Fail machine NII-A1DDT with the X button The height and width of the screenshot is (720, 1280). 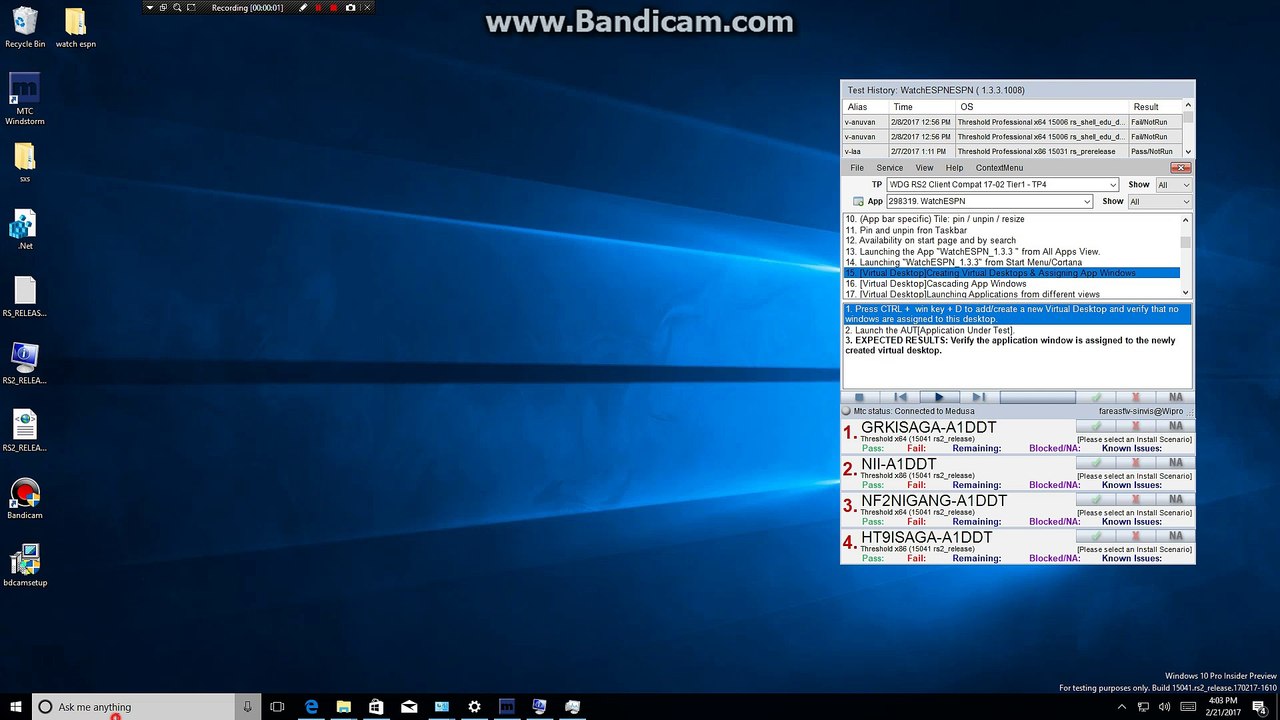click(x=1136, y=462)
